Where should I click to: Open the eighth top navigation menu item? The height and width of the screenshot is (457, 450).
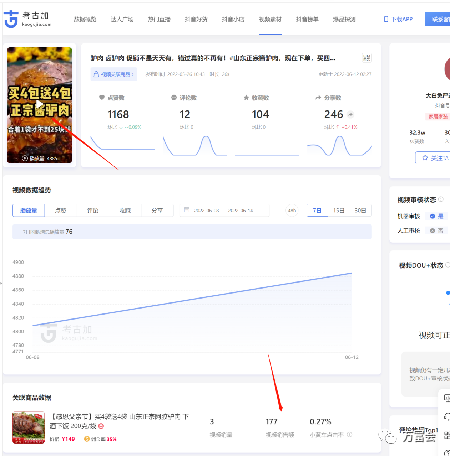tap(344, 19)
